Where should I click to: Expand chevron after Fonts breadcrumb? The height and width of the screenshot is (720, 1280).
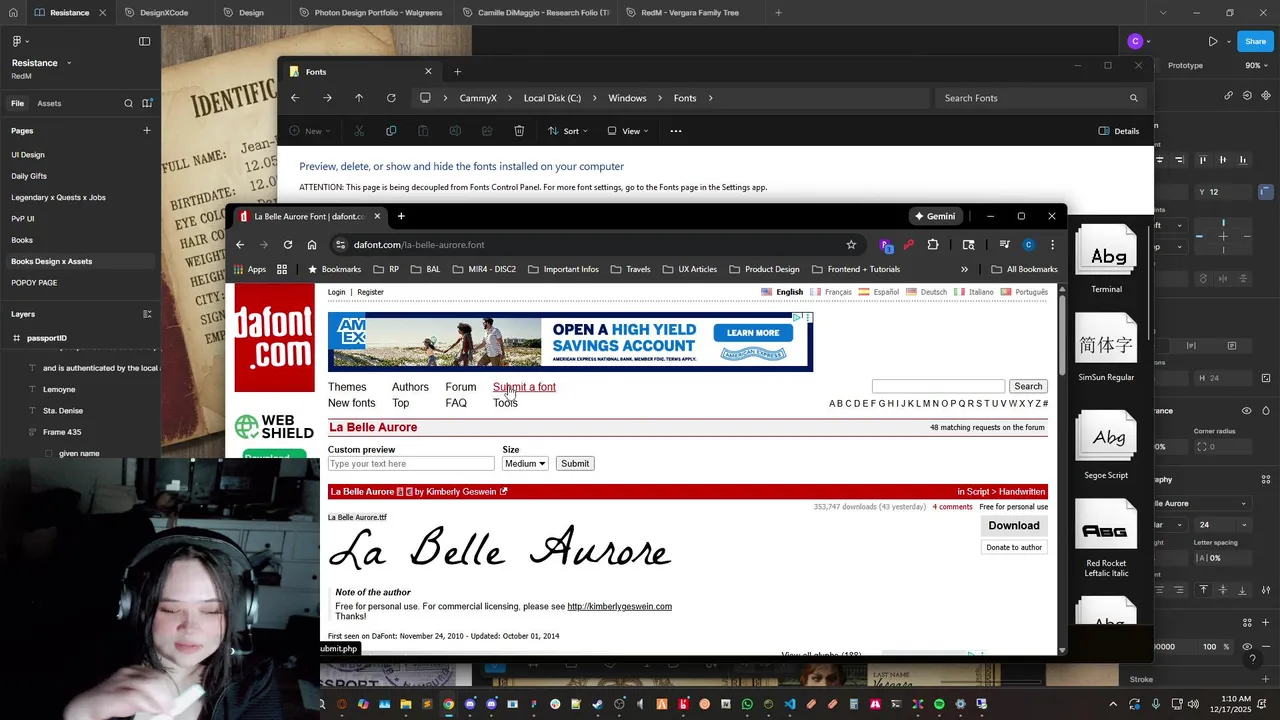pyautogui.click(x=711, y=98)
